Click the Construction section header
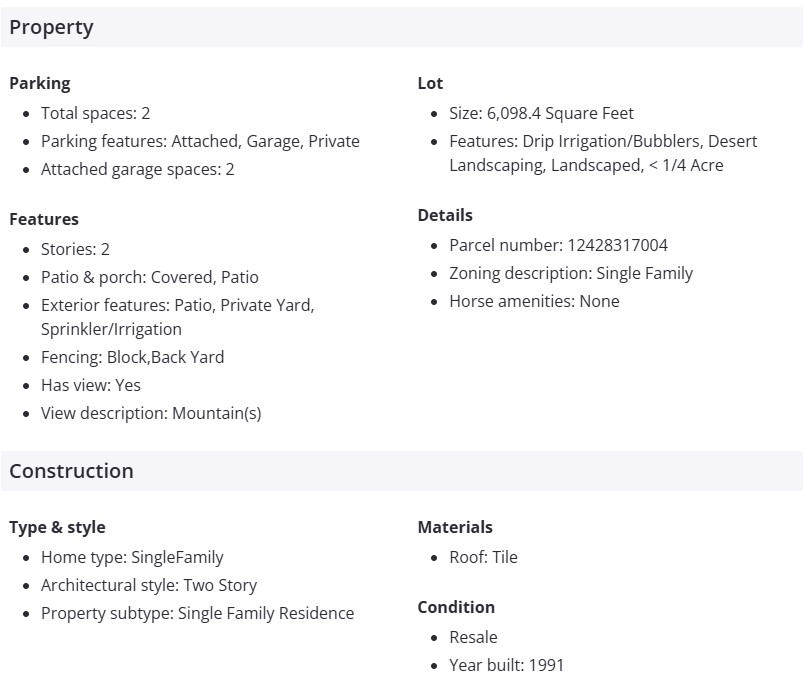805x682 pixels. tap(72, 471)
